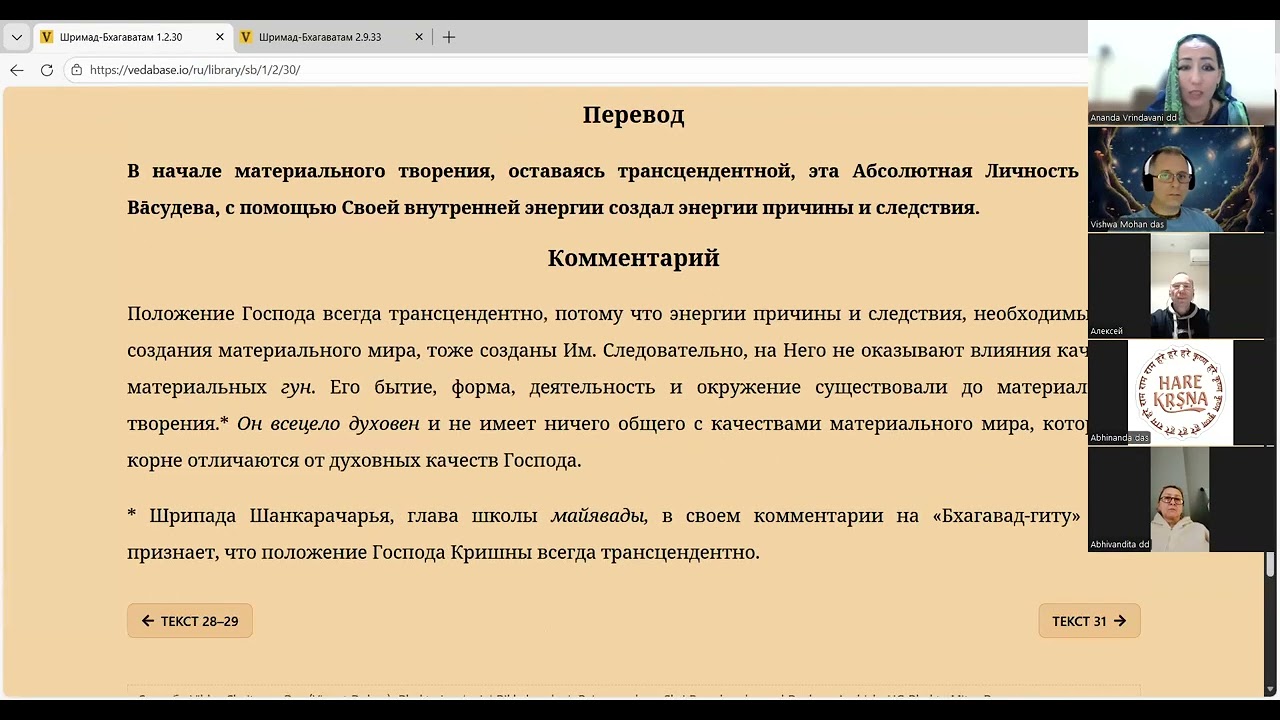1280x720 pixels.
Task: Select Abhinanda das Hare Krsna tile
Action: coord(1181,392)
